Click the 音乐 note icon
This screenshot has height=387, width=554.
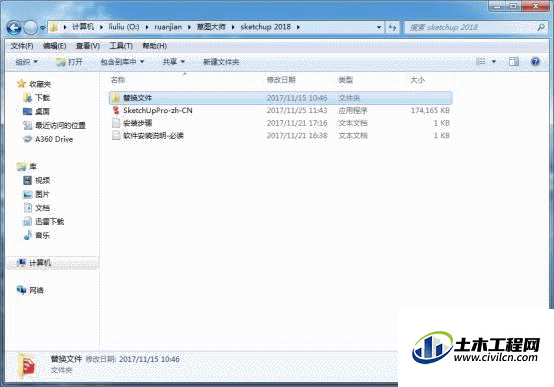(x=28, y=235)
